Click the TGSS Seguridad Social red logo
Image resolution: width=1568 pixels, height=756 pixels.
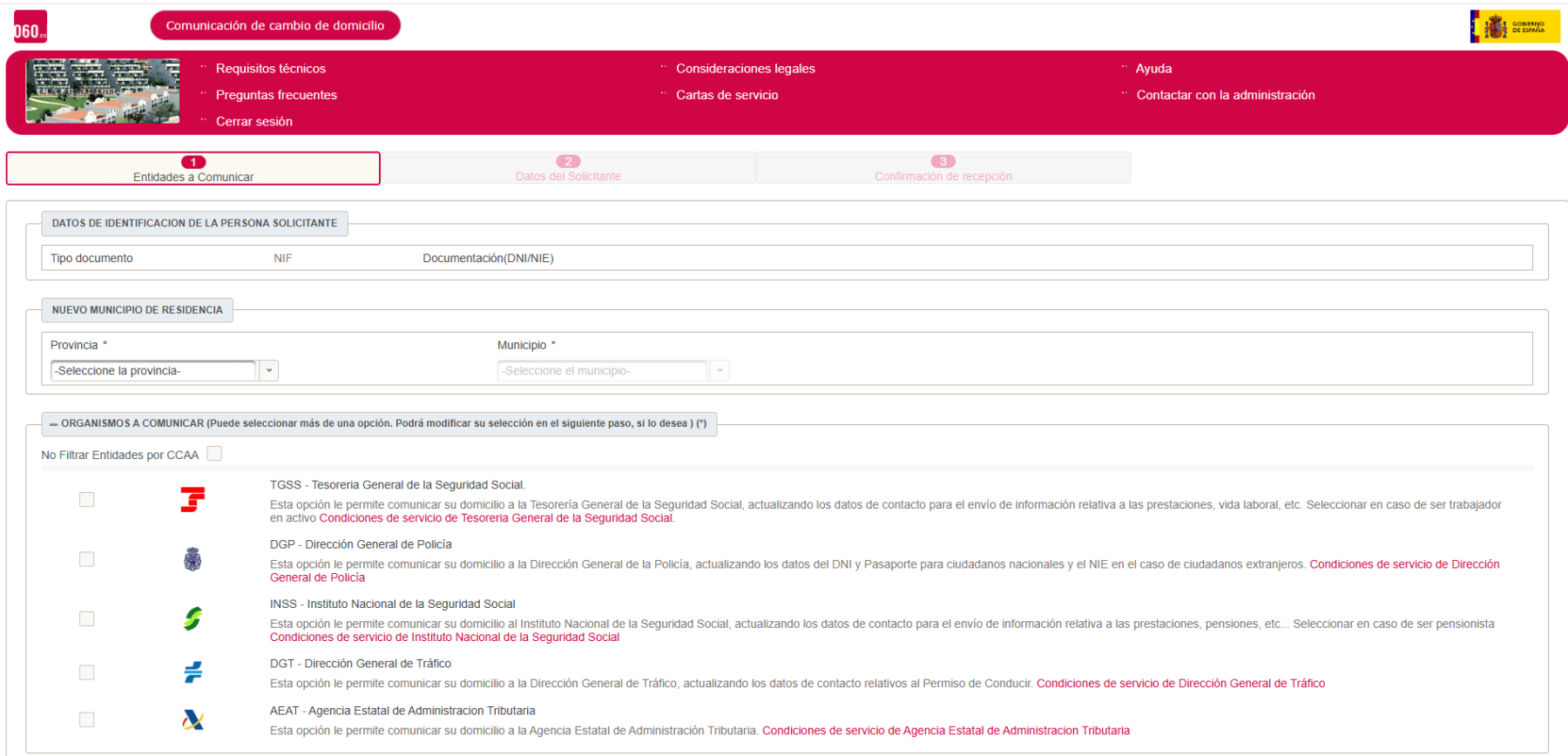193,499
